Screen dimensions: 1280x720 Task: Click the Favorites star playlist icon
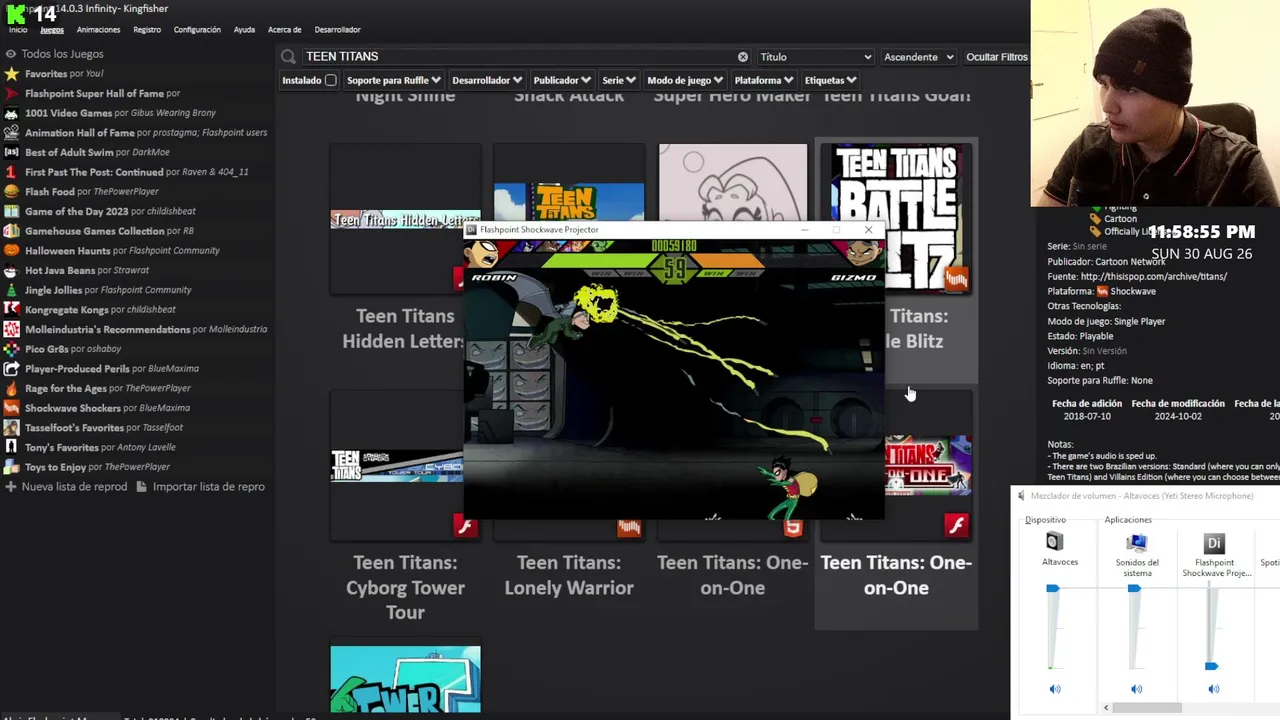point(11,74)
